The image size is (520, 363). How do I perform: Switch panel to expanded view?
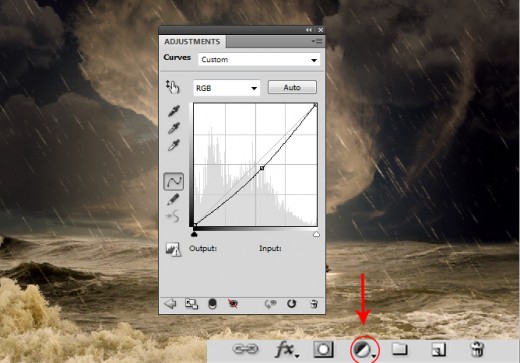(x=191, y=304)
